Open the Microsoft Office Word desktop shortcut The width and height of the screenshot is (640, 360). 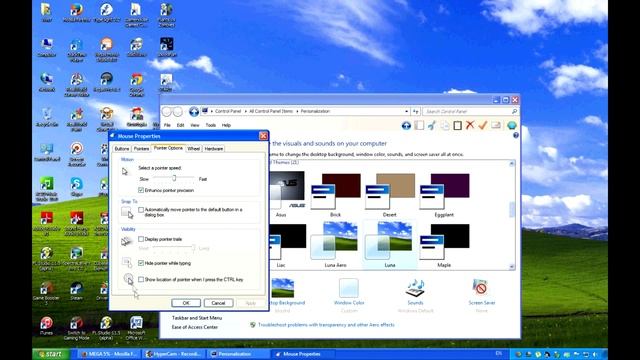tap(136, 328)
